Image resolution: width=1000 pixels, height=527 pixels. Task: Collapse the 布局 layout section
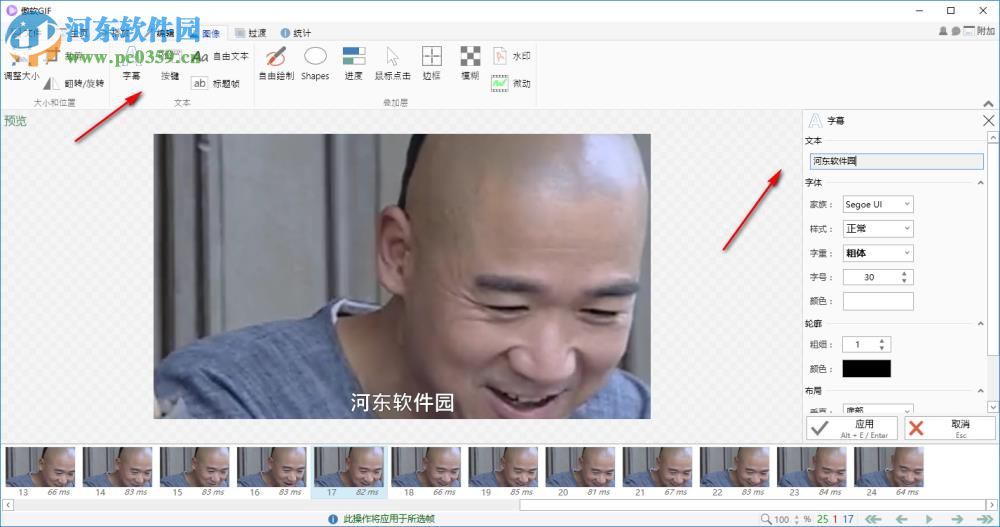click(980, 390)
